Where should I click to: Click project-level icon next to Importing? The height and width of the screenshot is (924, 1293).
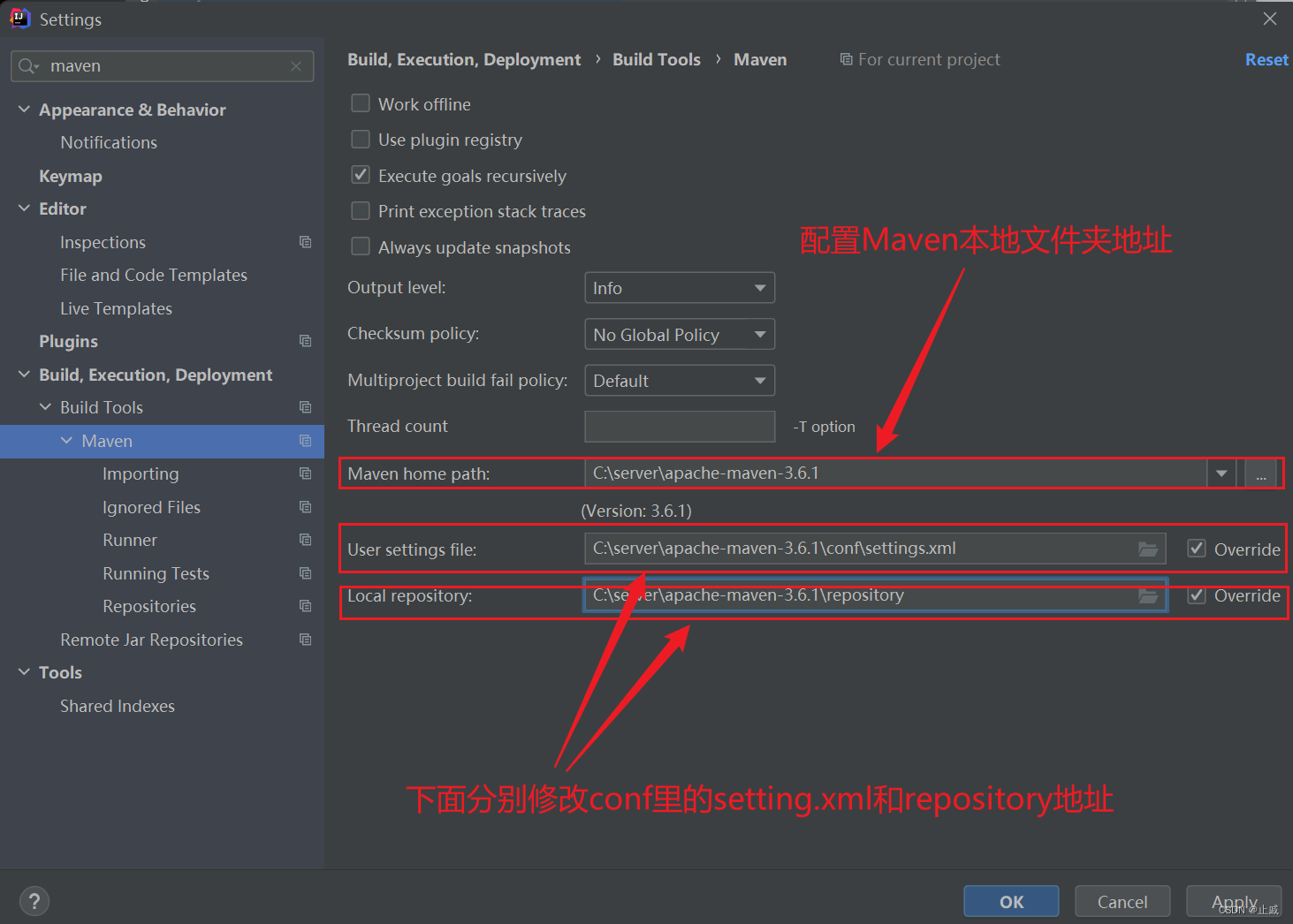coord(306,473)
